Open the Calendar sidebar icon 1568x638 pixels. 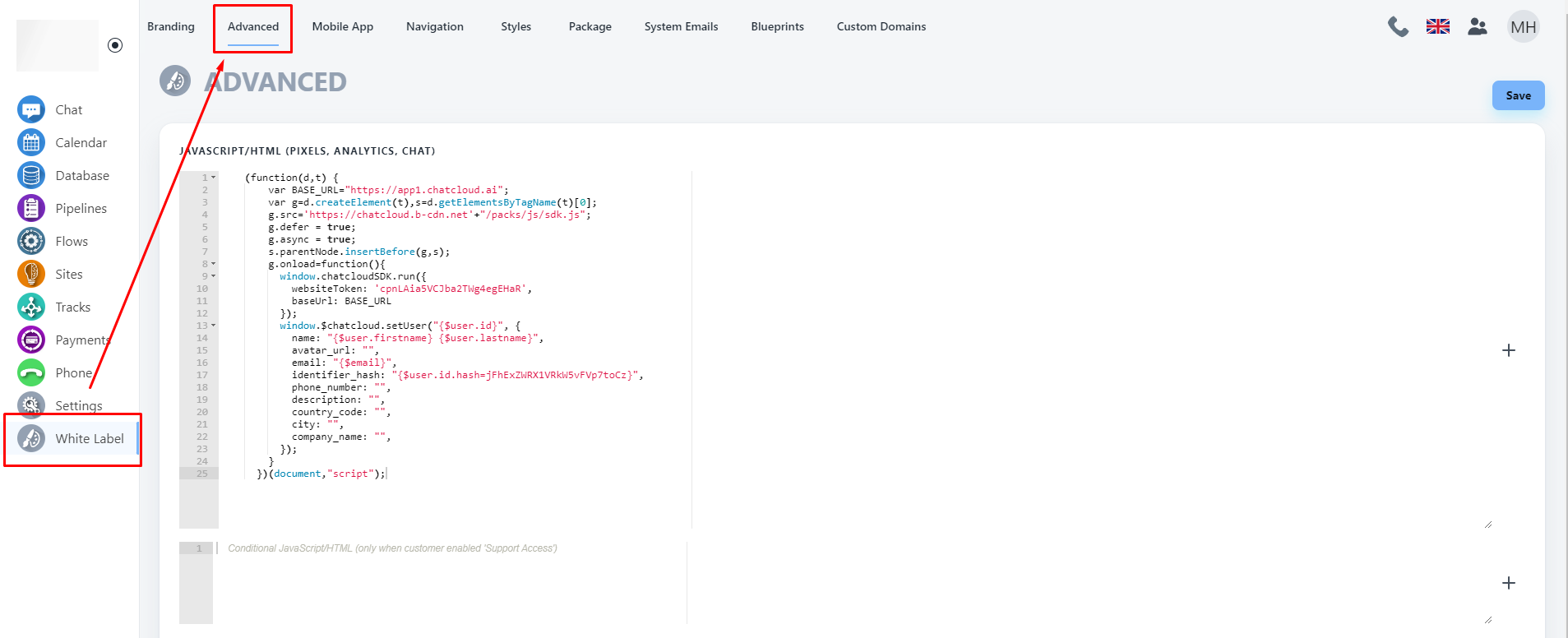coord(31,142)
